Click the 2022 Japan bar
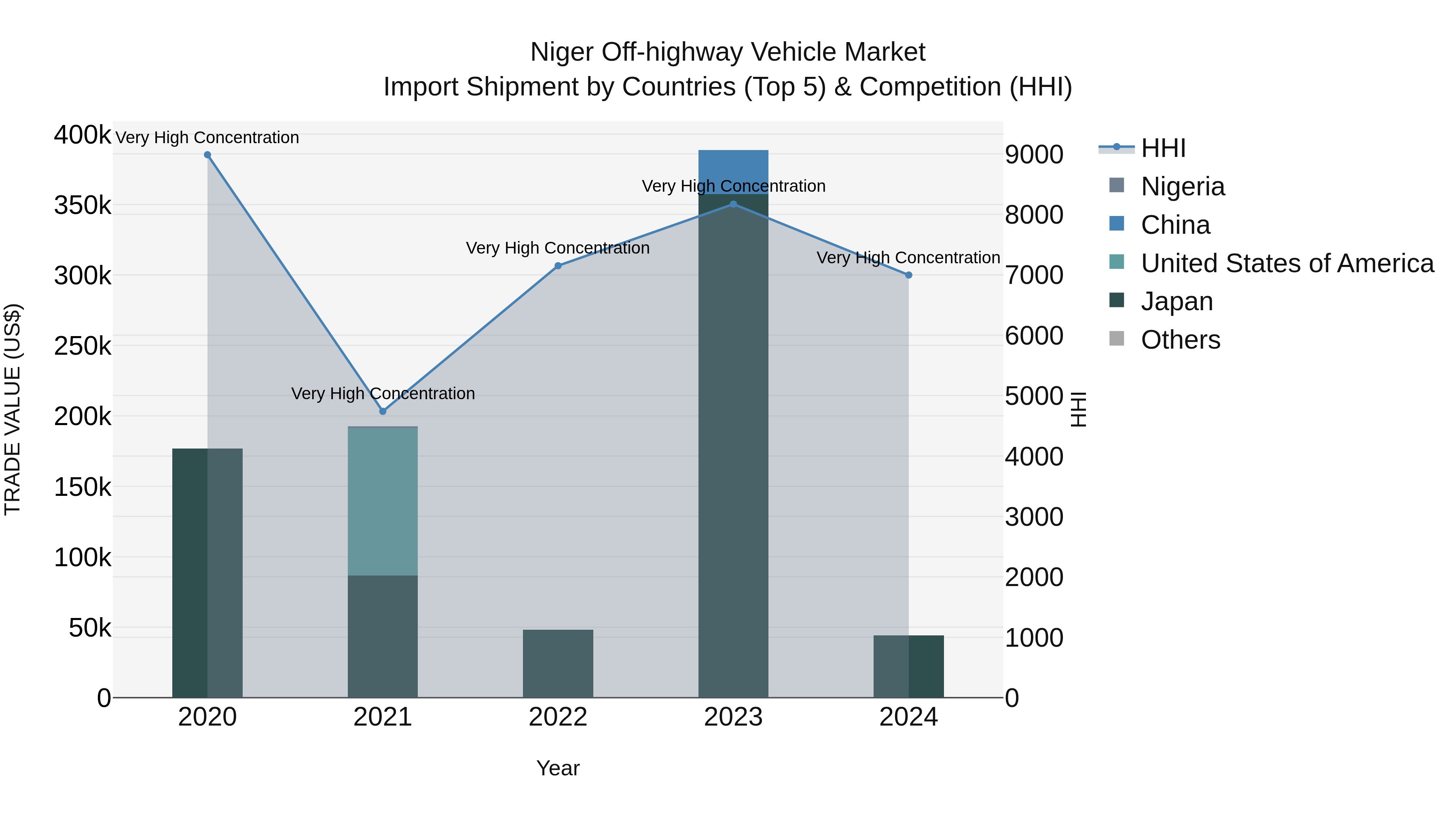 click(x=558, y=664)
